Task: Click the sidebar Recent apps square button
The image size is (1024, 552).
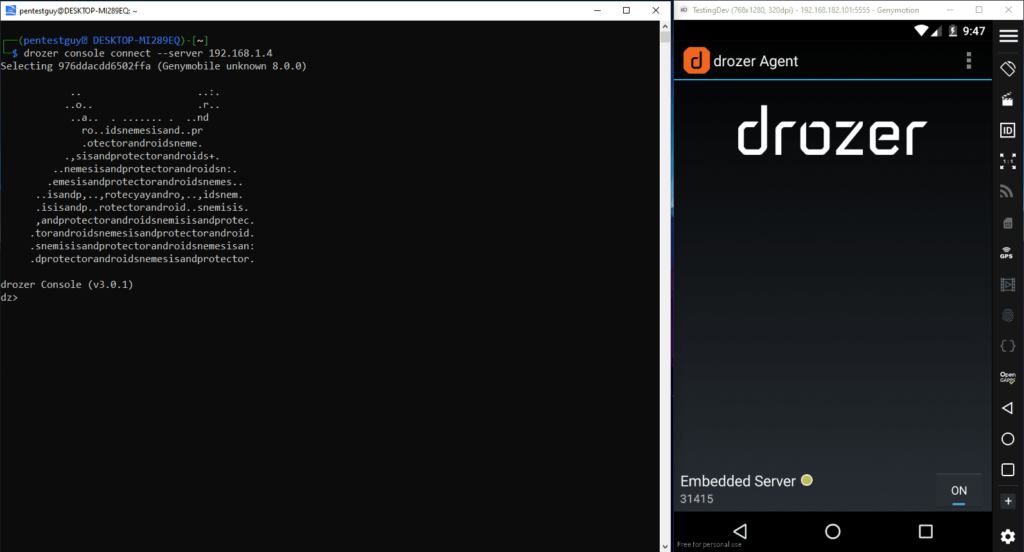Action: (1008, 470)
